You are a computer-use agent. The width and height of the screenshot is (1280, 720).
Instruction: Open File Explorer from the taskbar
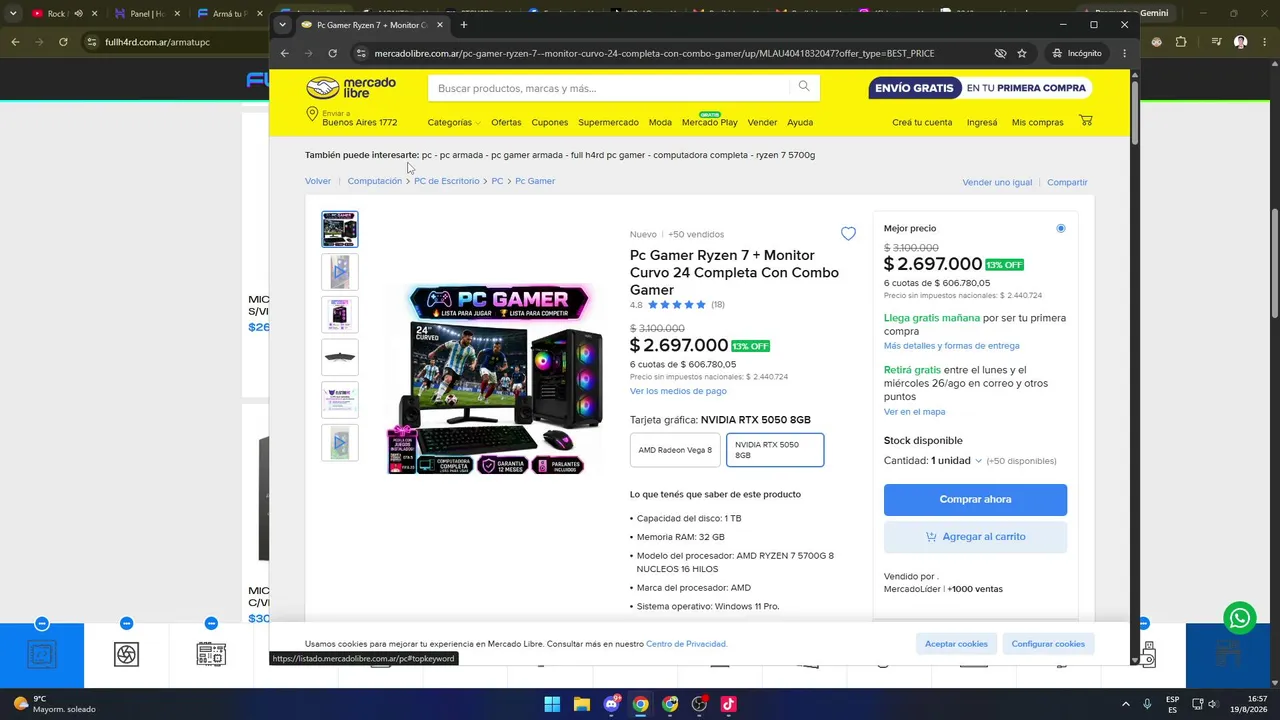pyautogui.click(x=581, y=704)
